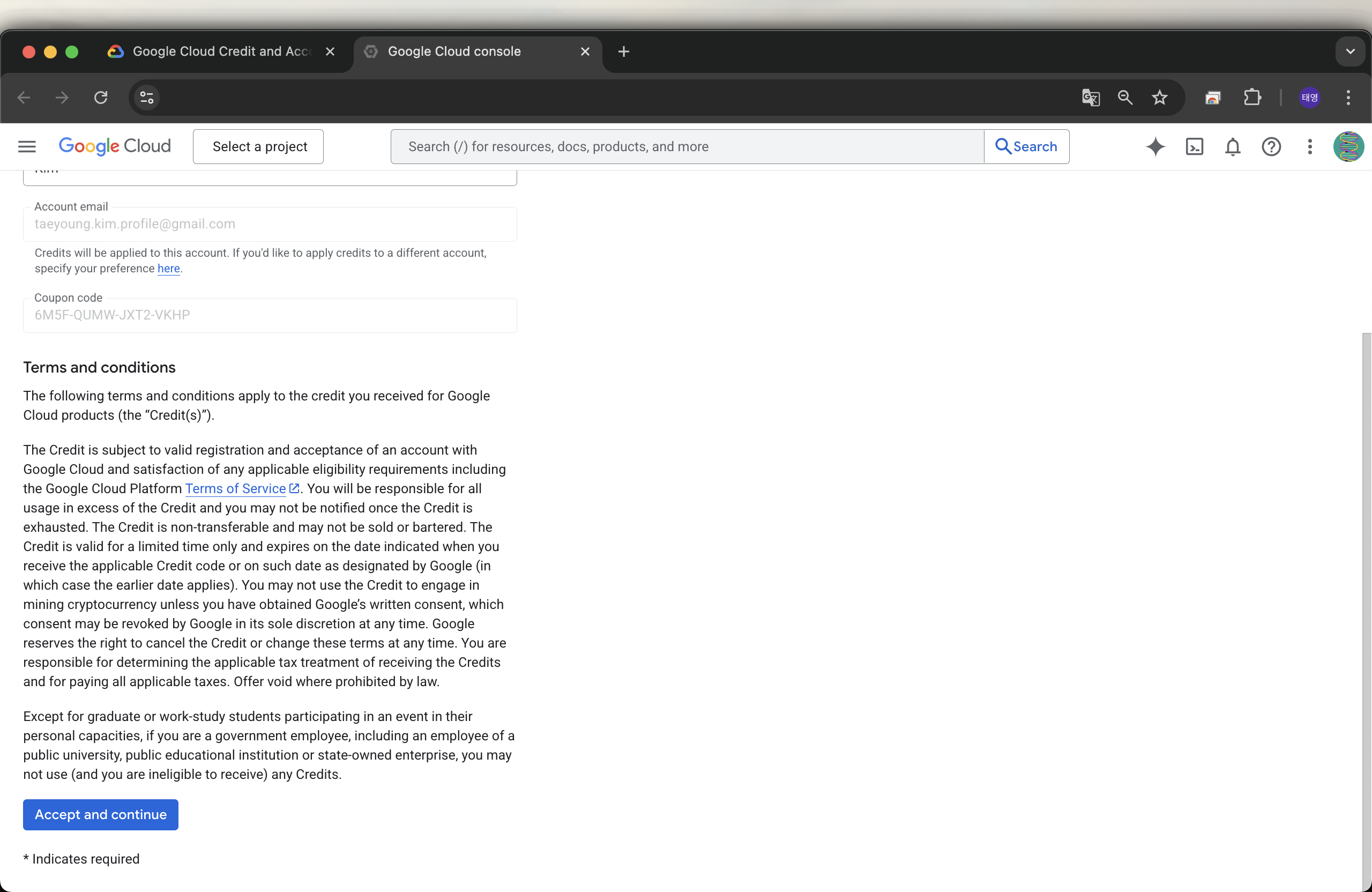Open console settings three-dot menu
Image resolution: width=1372 pixels, height=892 pixels.
coord(1310,146)
